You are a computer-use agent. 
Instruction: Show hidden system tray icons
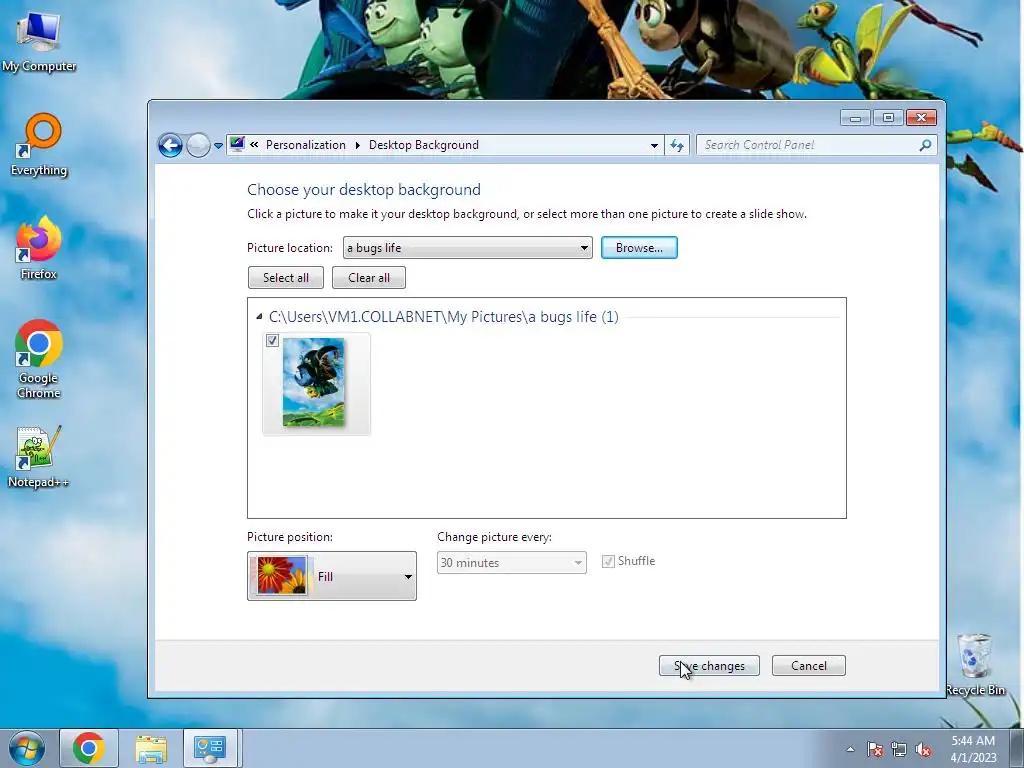tap(850, 749)
